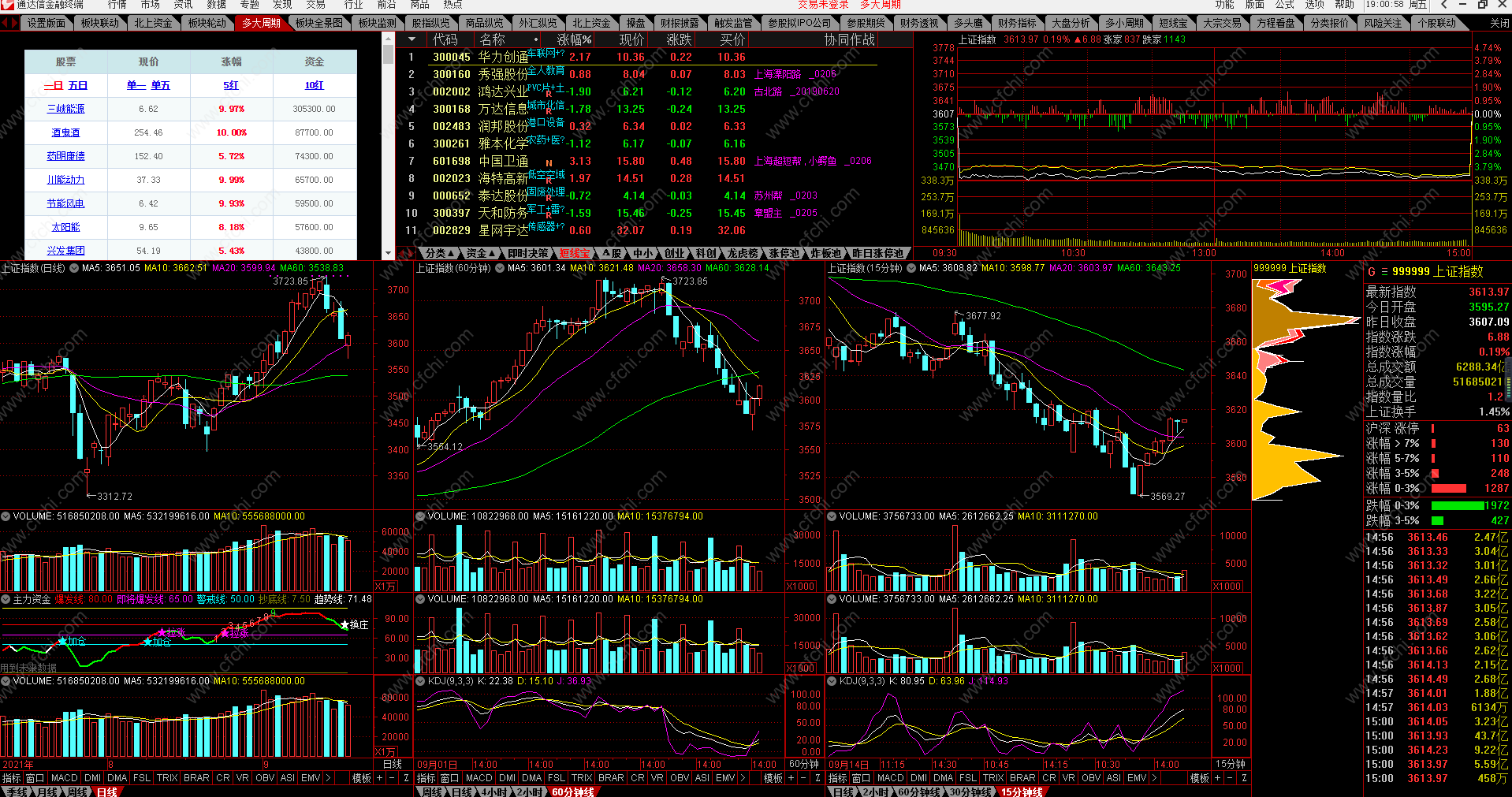The image size is (1512, 797).
Task: Expand the 资金▲ tab menu
Action: [480, 254]
